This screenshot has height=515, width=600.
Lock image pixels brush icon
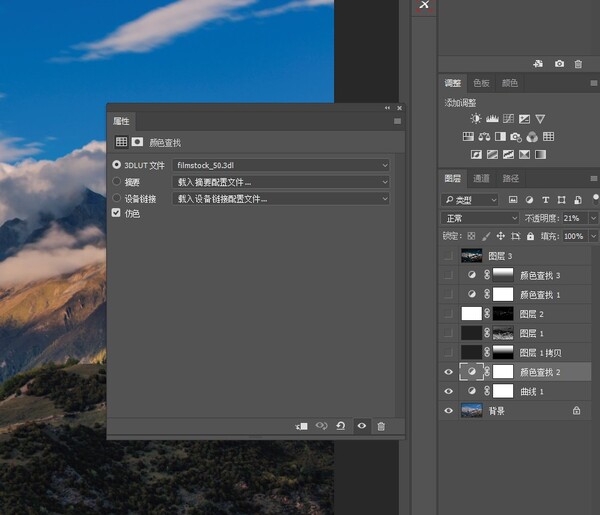[486, 236]
